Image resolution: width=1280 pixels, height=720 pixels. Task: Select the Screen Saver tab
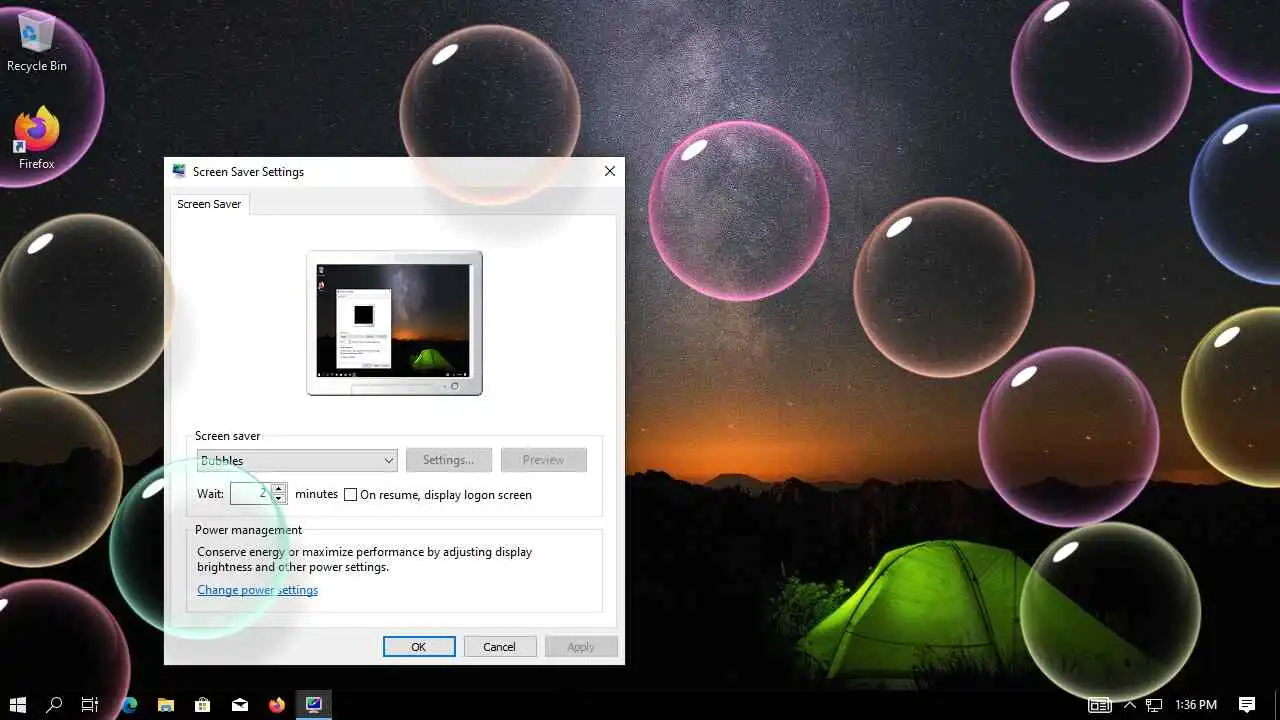[x=209, y=204]
